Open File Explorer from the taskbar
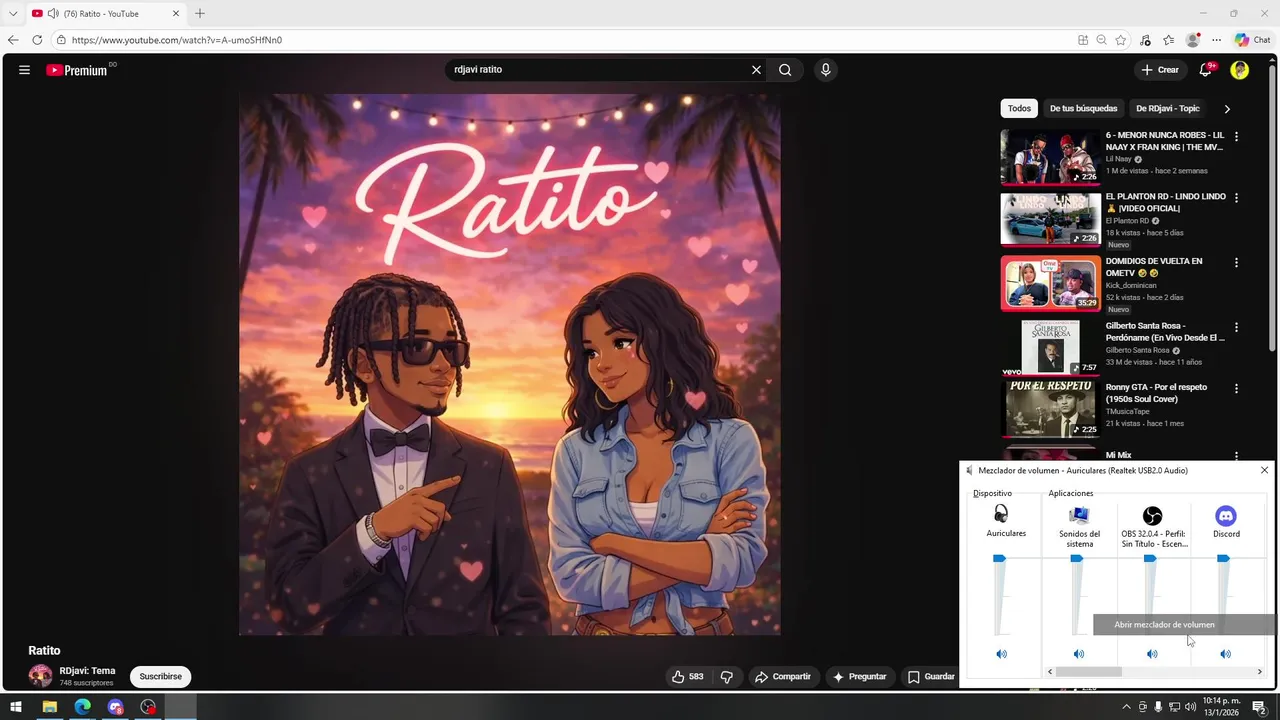This screenshot has width=1280, height=720. [x=49, y=707]
